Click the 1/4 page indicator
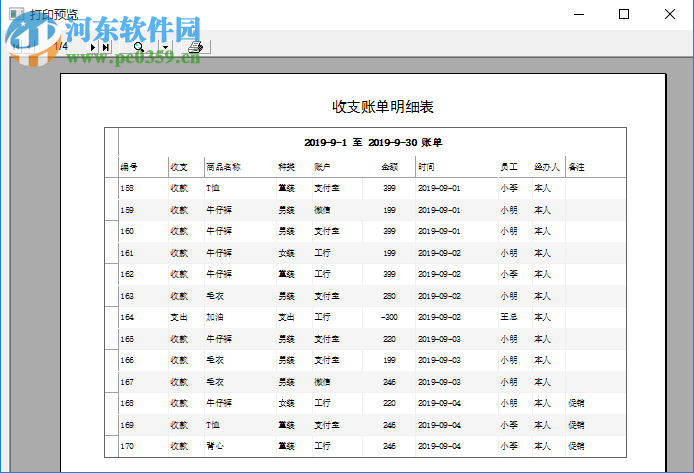 [61, 46]
